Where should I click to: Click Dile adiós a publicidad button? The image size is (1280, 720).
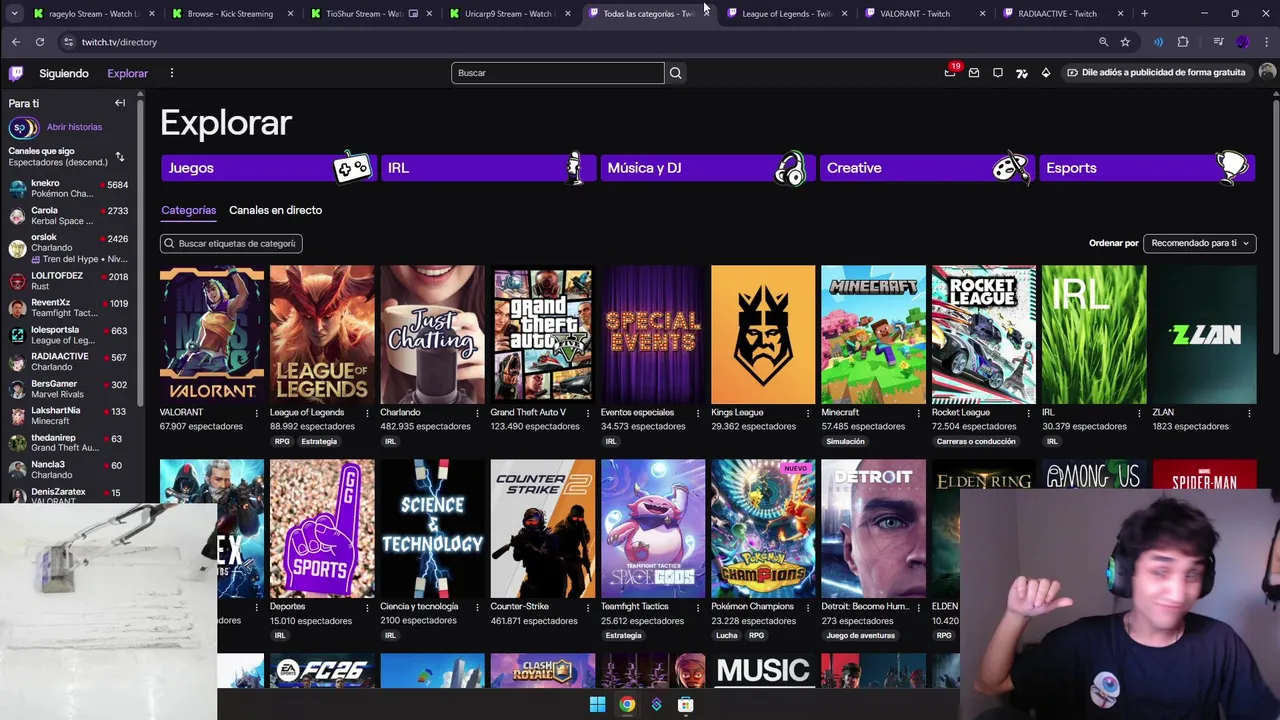point(1156,72)
